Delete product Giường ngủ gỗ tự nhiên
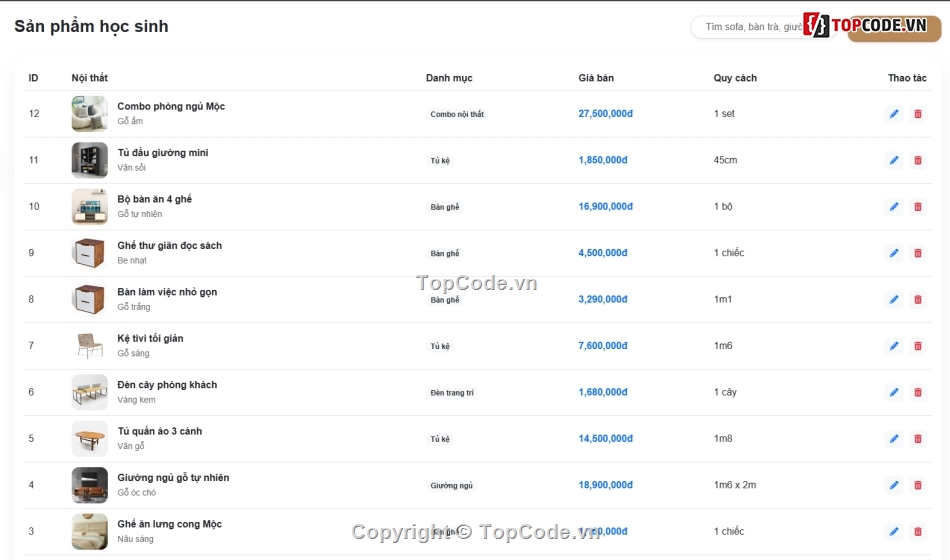This screenshot has height=560, width=950. point(918,485)
